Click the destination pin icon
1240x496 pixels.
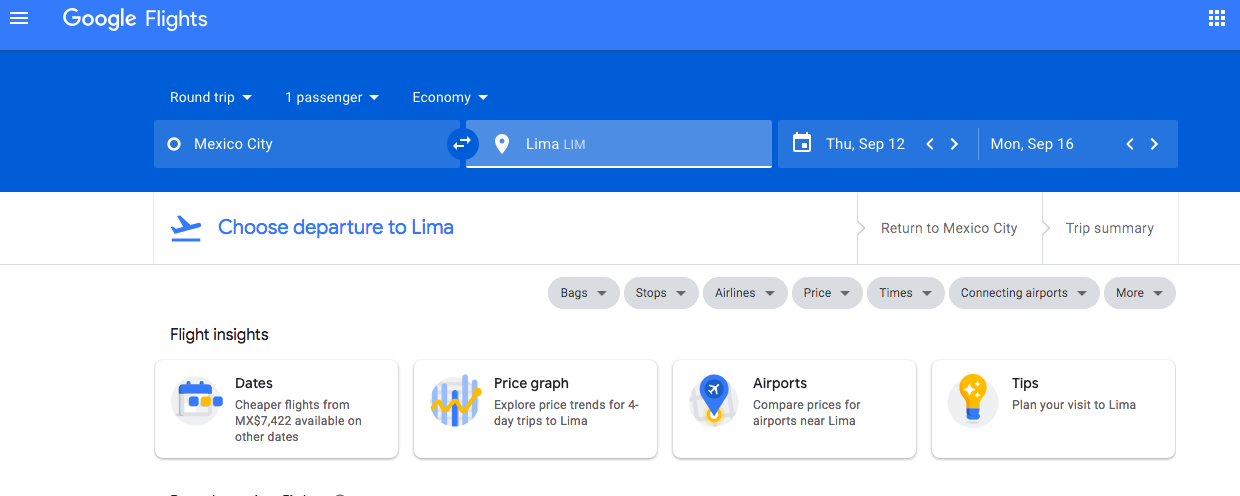tap(502, 144)
